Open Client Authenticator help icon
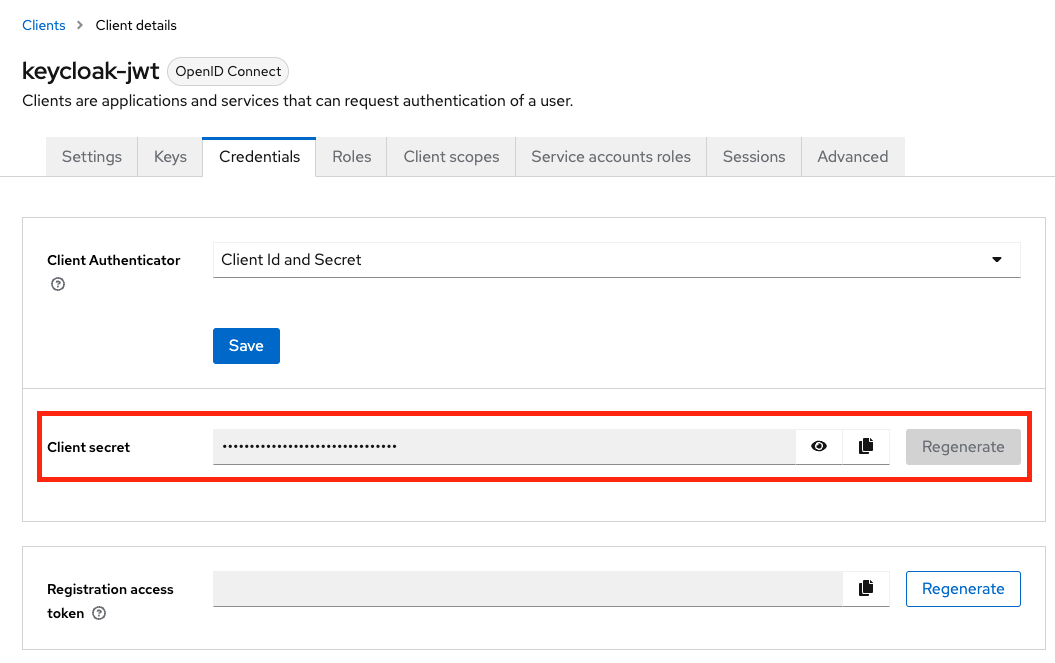This screenshot has width=1055, height=663. click(58, 284)
